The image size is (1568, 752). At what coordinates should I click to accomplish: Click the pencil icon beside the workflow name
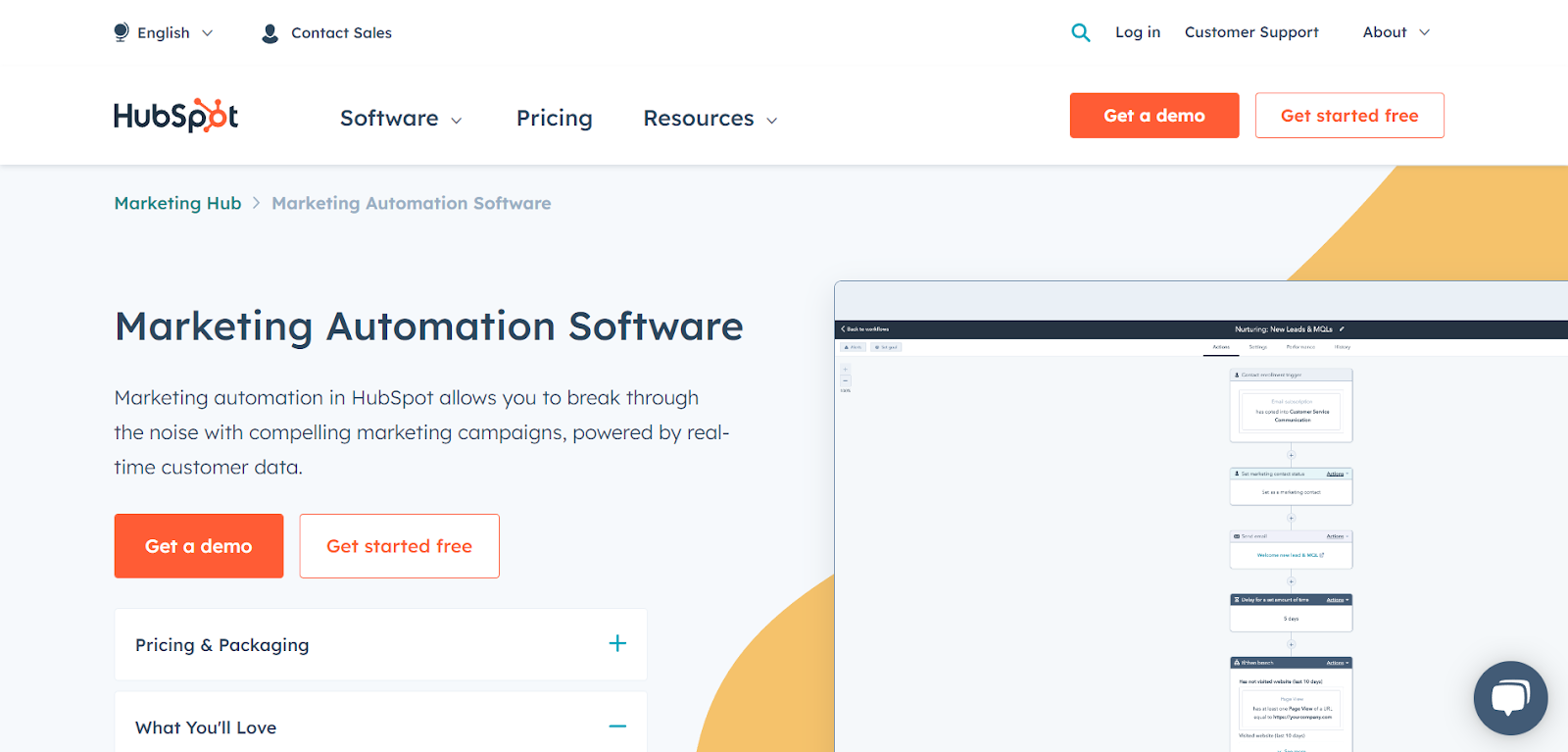(x=1342, y=329)
